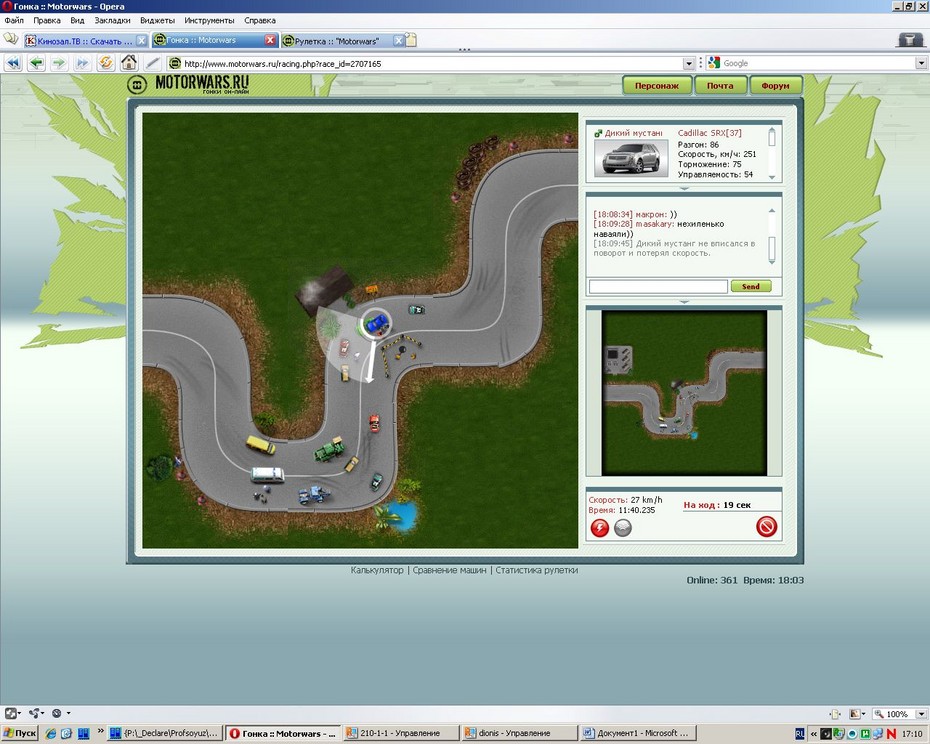Open the Opera panels icon left of the tabs

(x=11, y=40)
